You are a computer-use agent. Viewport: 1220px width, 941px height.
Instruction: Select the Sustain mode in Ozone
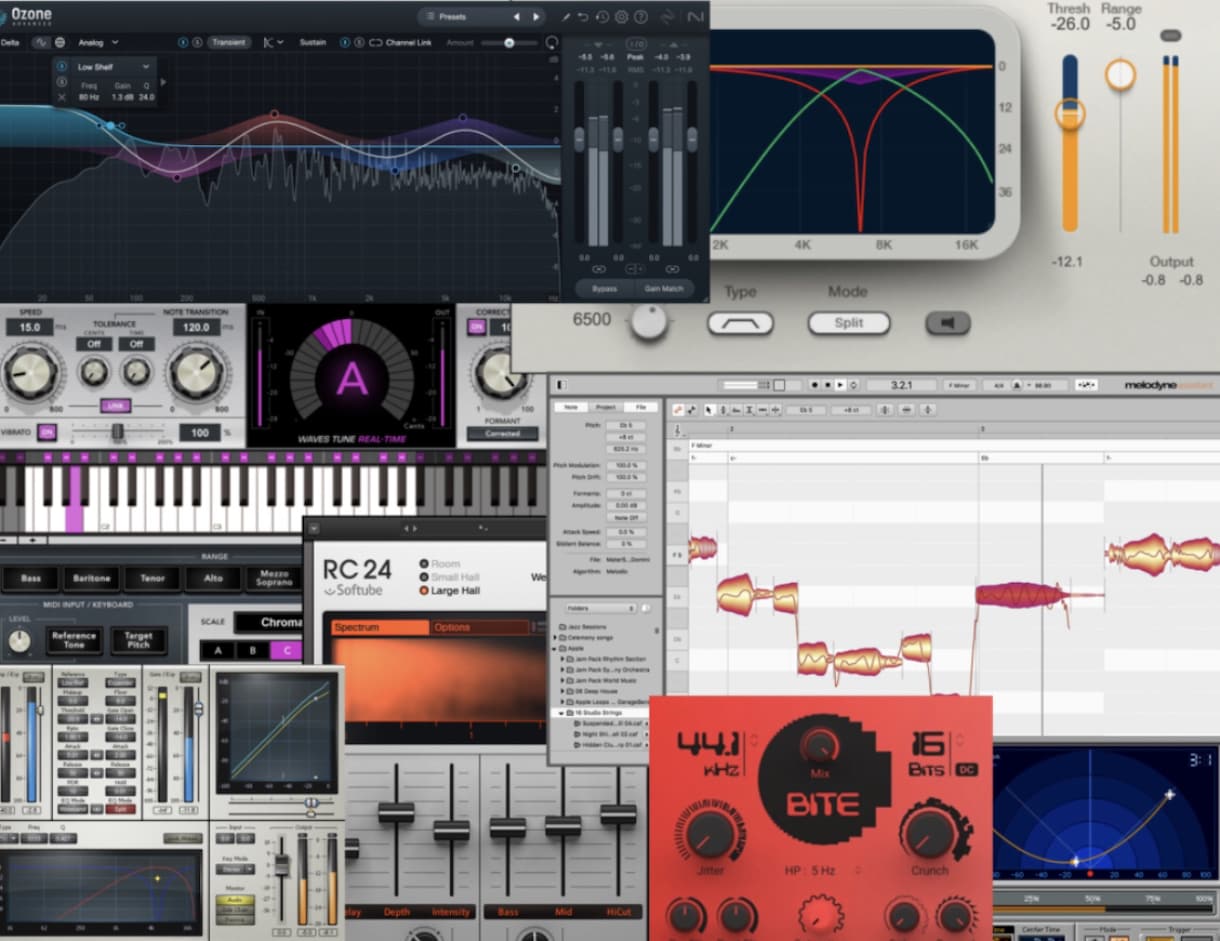tap(313, 42)
